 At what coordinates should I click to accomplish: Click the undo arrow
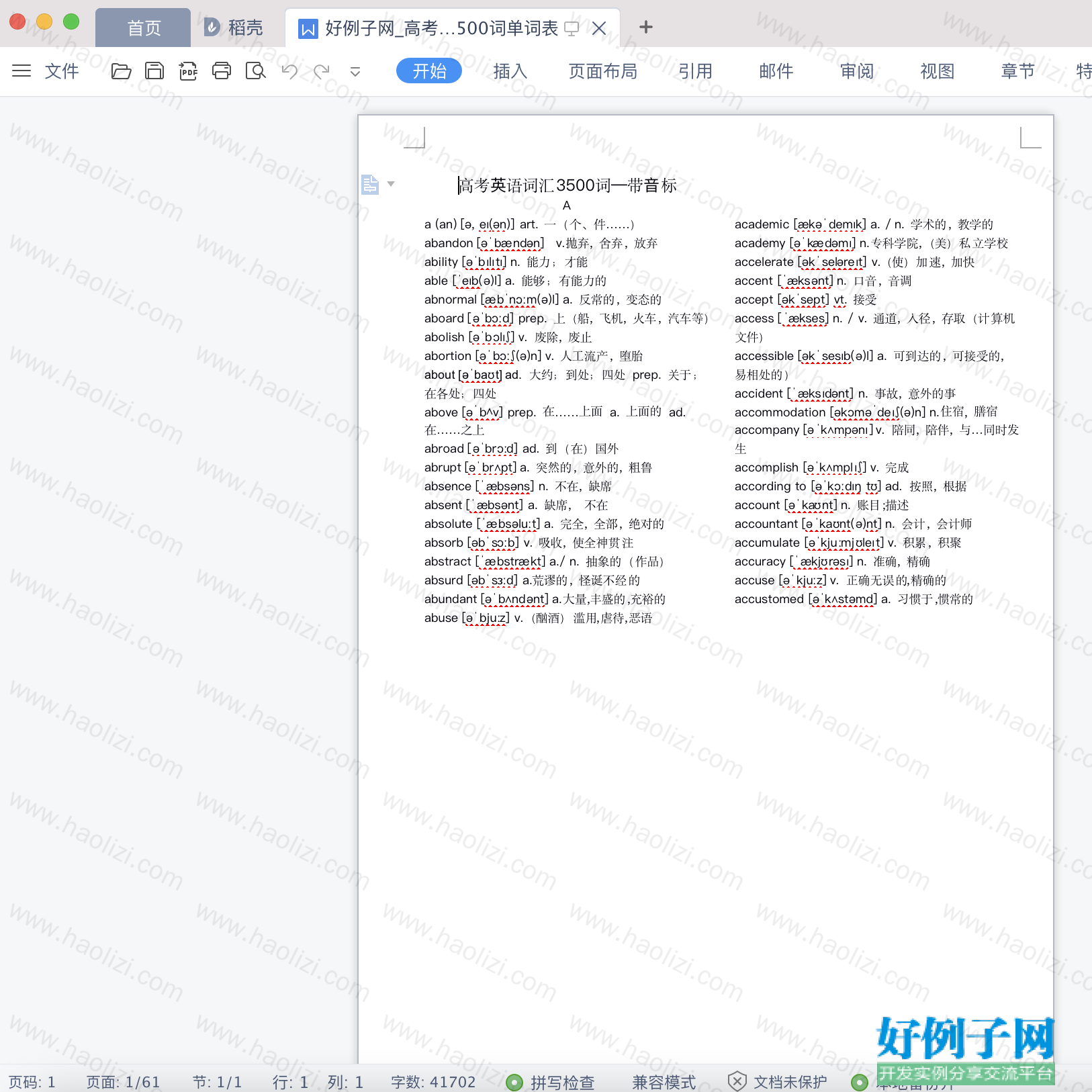point(289,71)
